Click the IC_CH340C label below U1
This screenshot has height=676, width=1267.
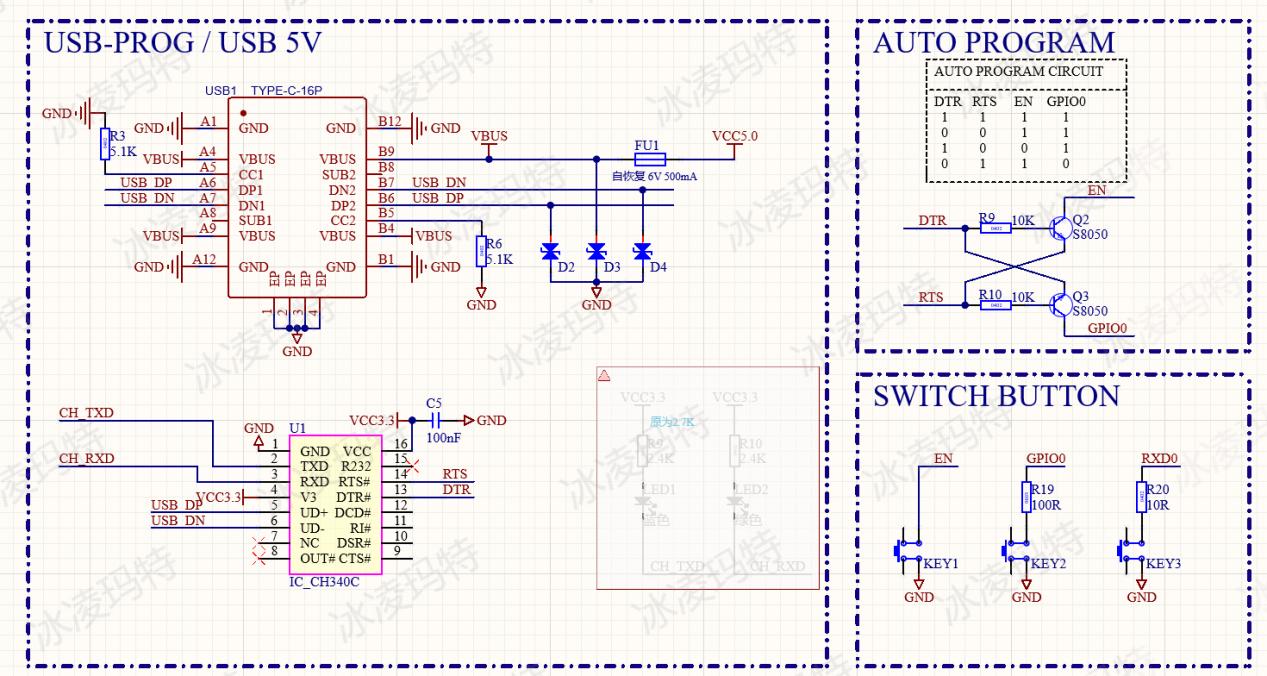pos(323,583)
